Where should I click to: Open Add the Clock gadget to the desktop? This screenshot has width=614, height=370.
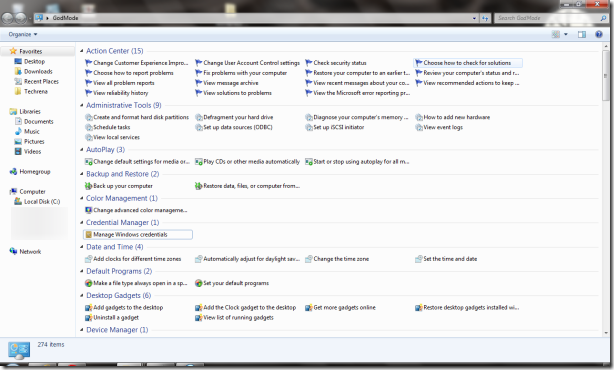click(x=249, y=307)
